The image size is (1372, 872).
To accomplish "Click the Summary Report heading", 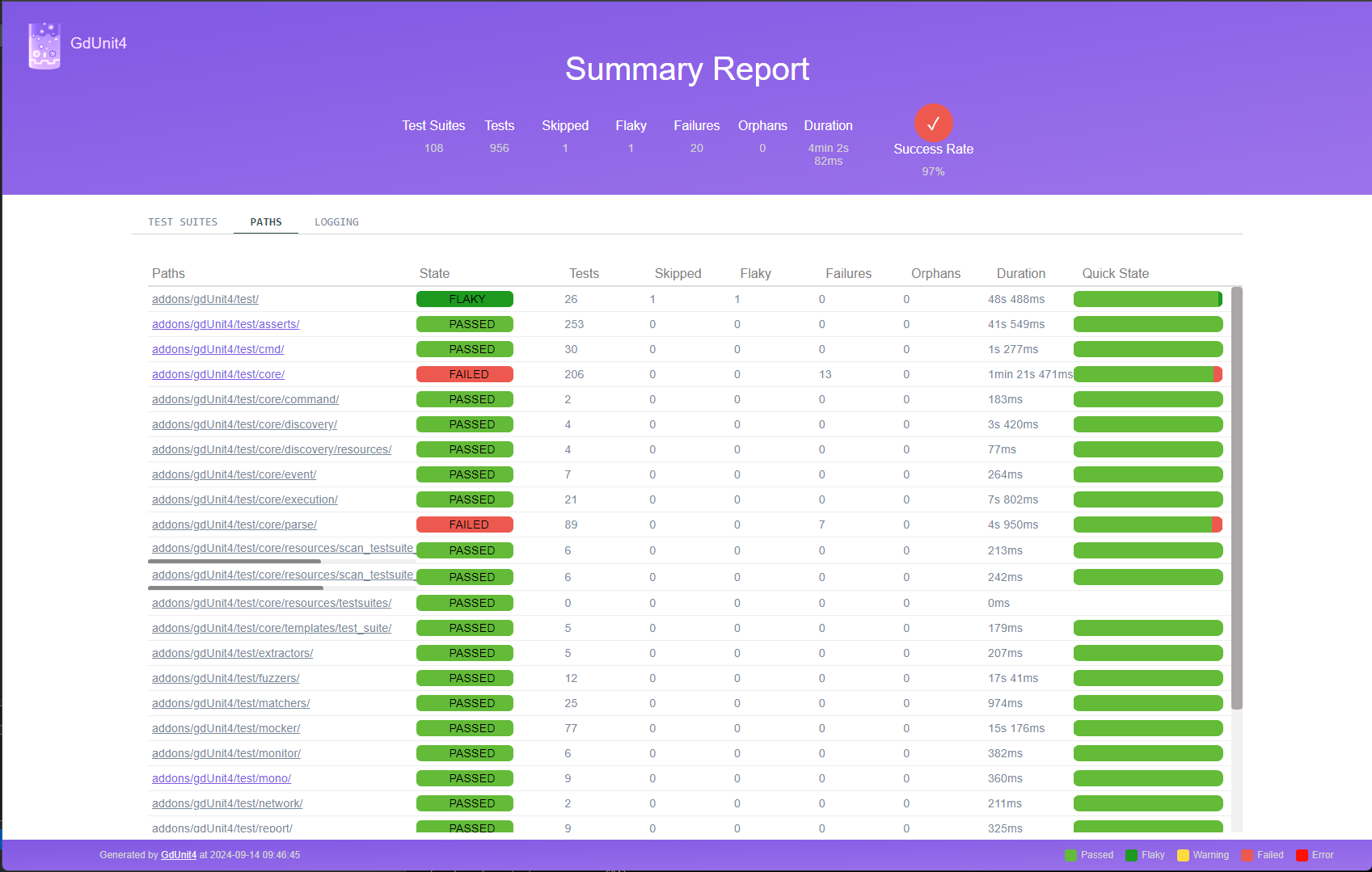I will [687, 69].
